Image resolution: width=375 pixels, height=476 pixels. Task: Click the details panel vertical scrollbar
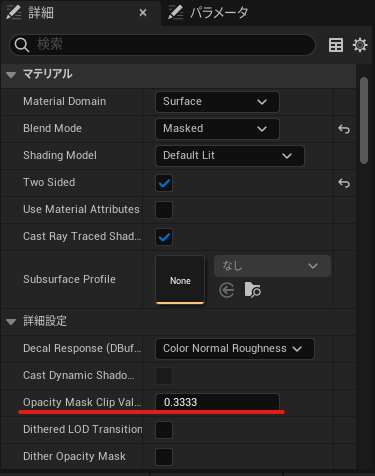coord(364,120)
